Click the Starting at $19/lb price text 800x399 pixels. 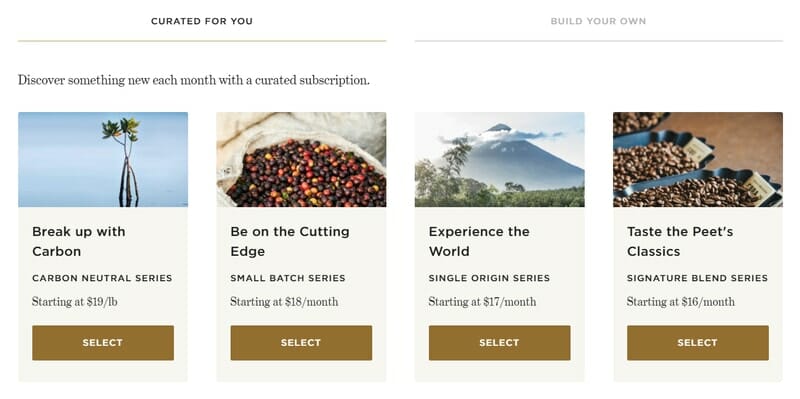[74, 302]
